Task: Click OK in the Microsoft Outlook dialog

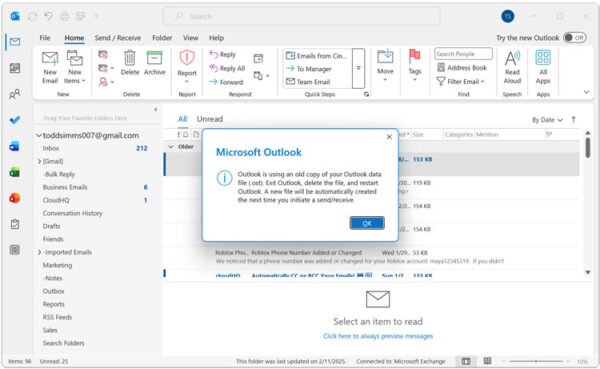Action: coord(367,223)
